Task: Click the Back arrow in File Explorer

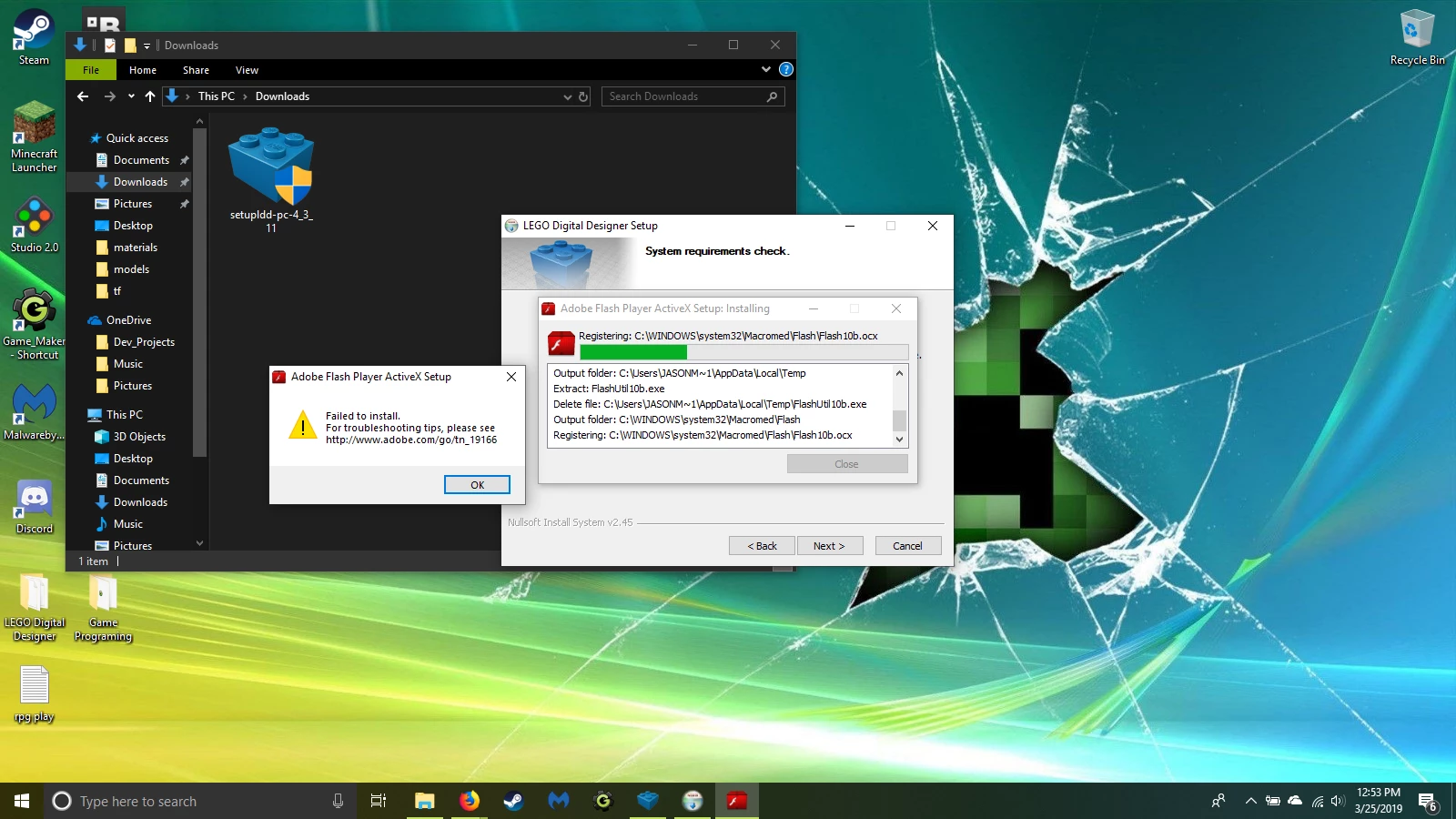Action: (x=83, y=96)
